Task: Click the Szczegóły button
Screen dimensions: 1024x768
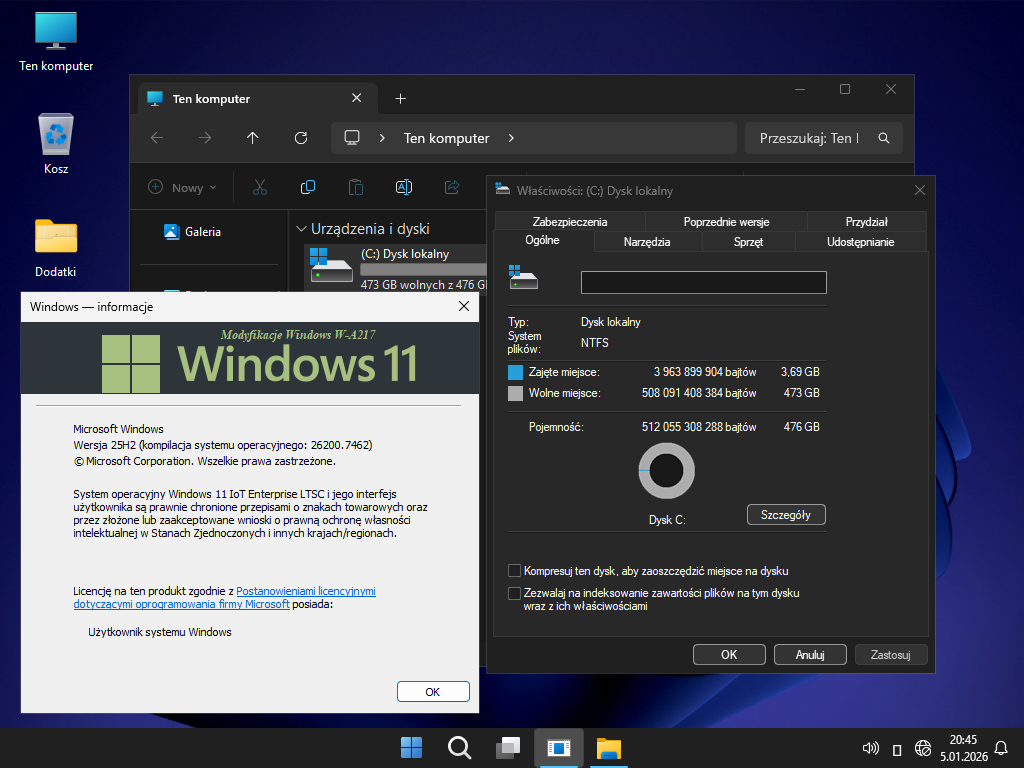Action: pyautogui.click(x=786, y=515)
